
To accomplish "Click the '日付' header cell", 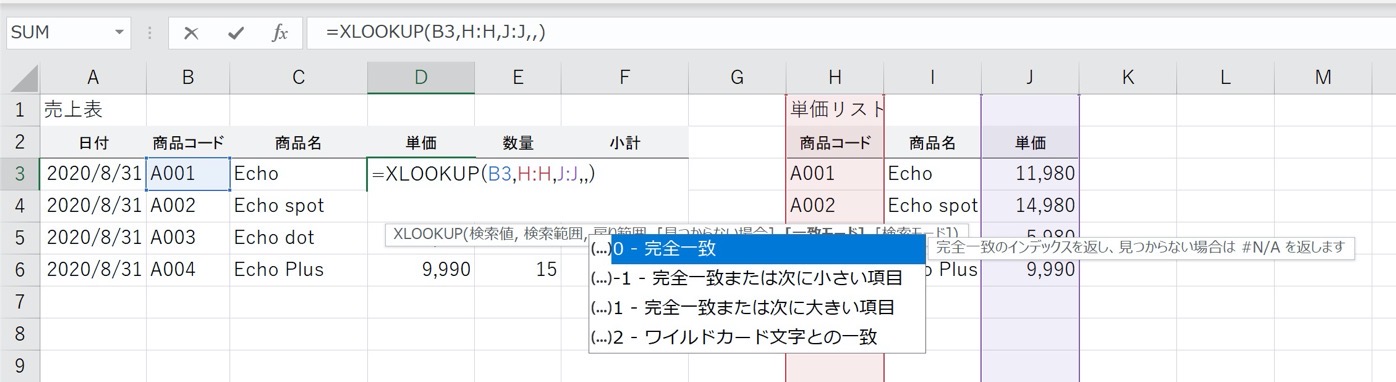I will (92, 143).
